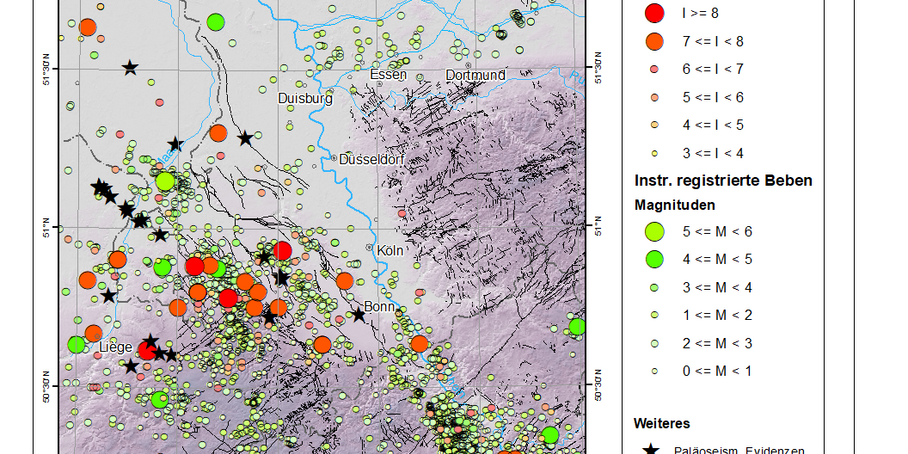Click the black star left of Bonn
Screen dimensions: 908x454
pyautogui.click(x=358, y=315)
